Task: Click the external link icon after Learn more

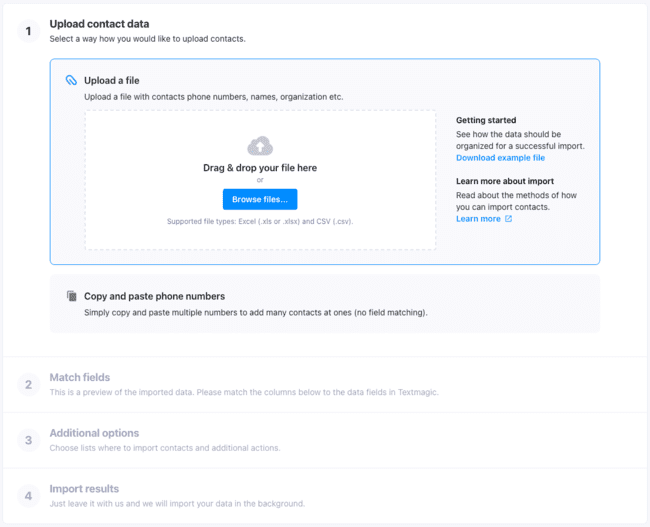Action: click(508, 219)
